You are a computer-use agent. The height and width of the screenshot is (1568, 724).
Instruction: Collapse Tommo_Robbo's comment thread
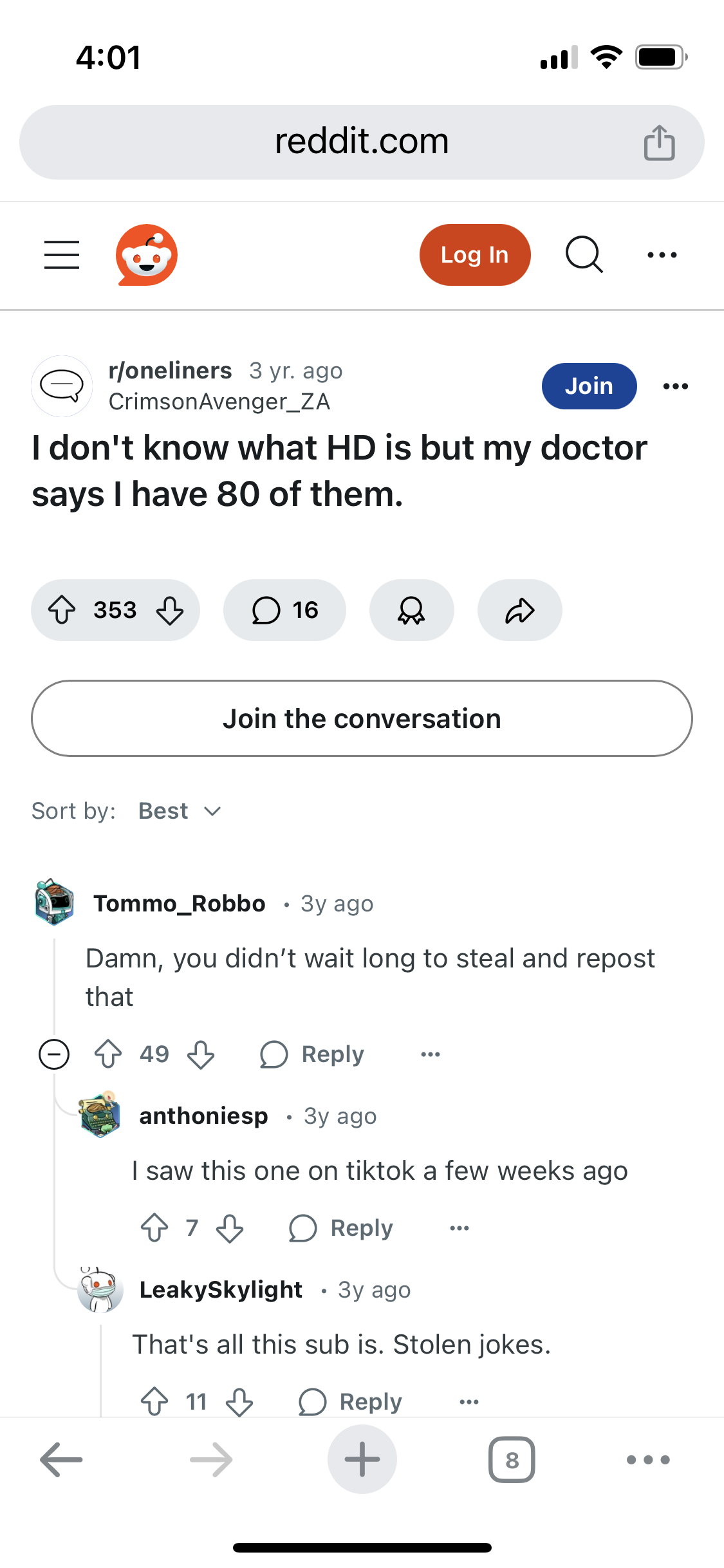[54, 1054]
